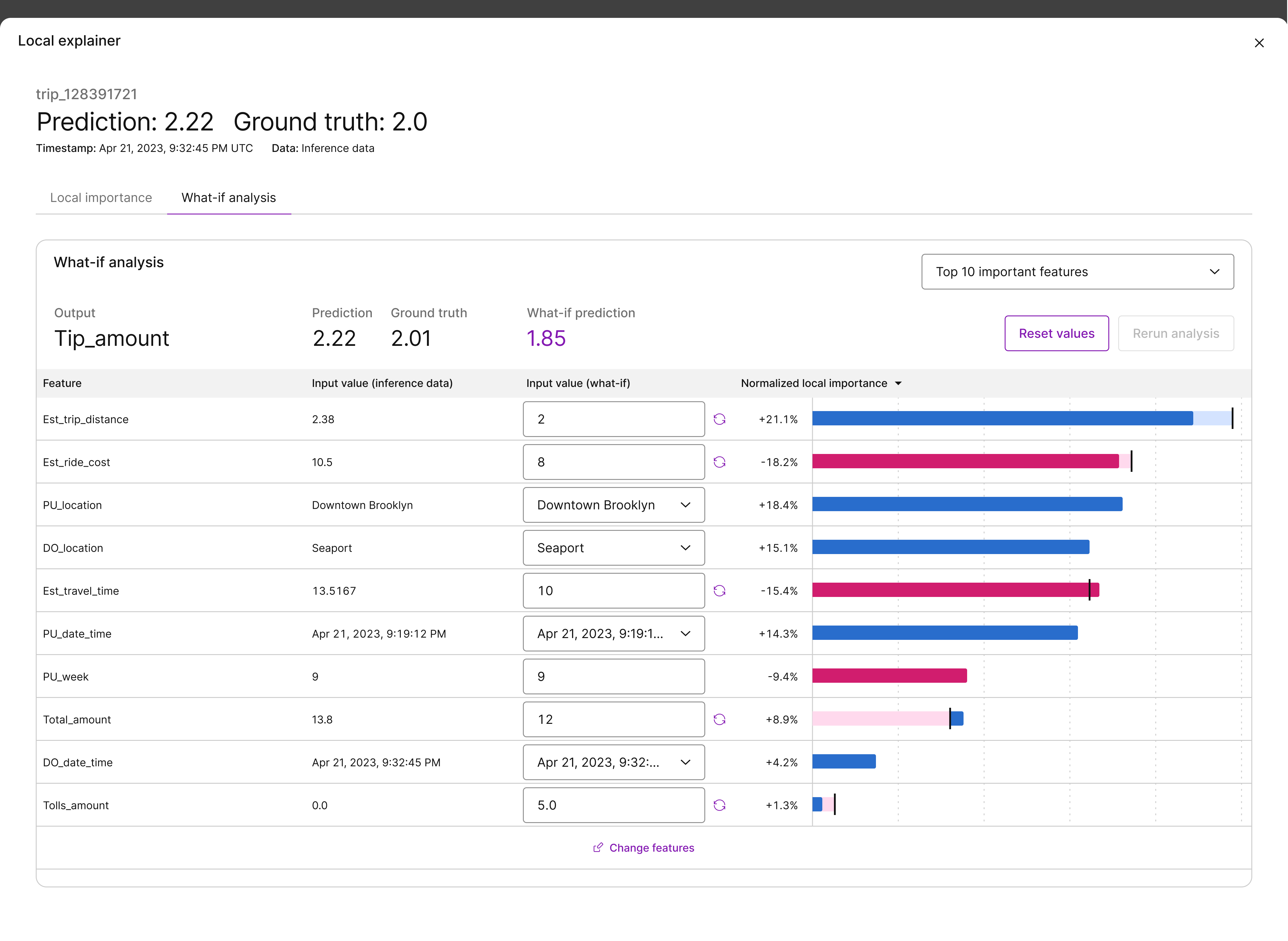Click the Est_ride_cost input showing 8

(x=613, y=462)
